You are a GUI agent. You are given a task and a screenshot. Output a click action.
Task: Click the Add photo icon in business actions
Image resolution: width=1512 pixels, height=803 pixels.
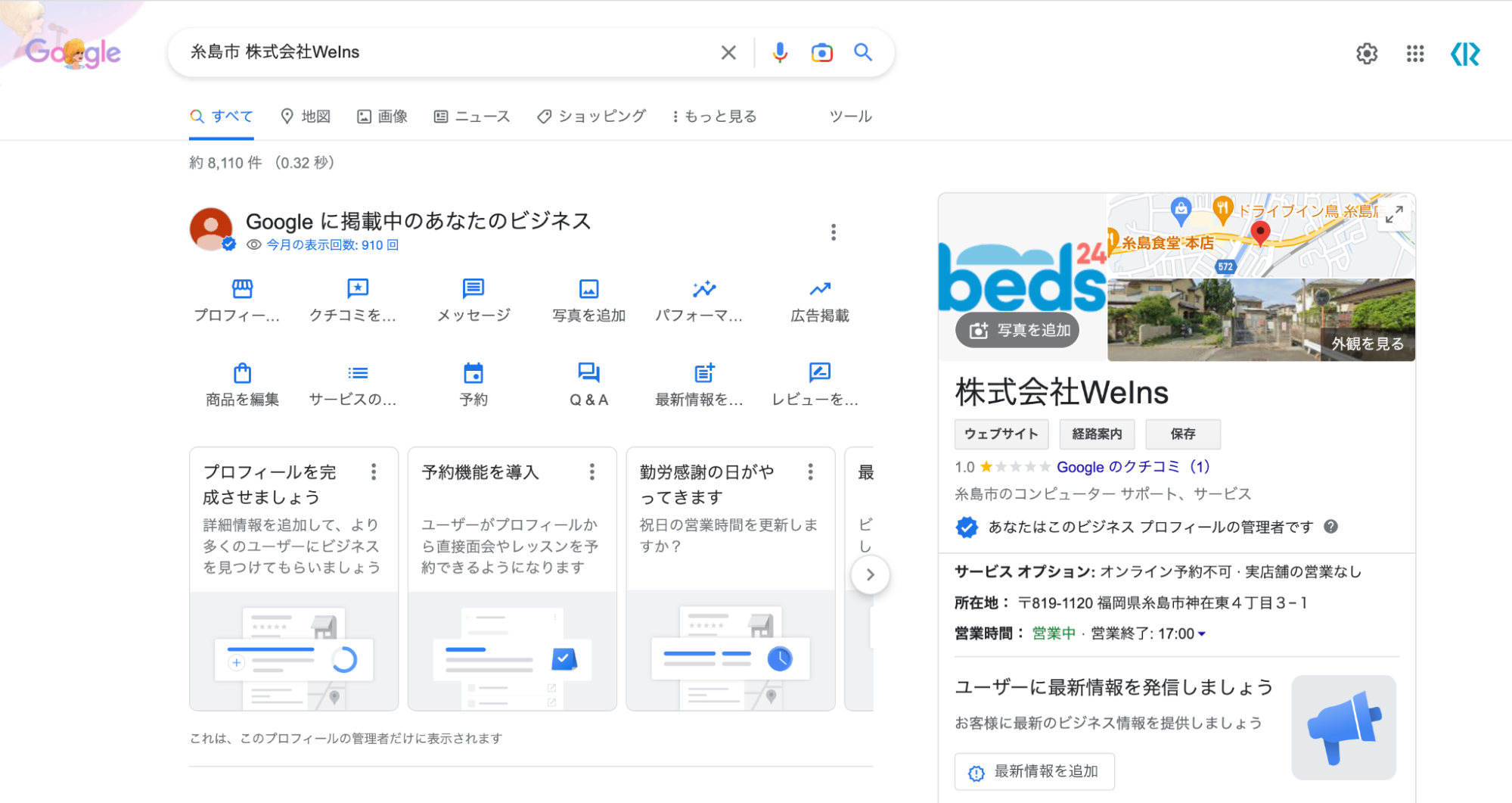coord(588,289)
